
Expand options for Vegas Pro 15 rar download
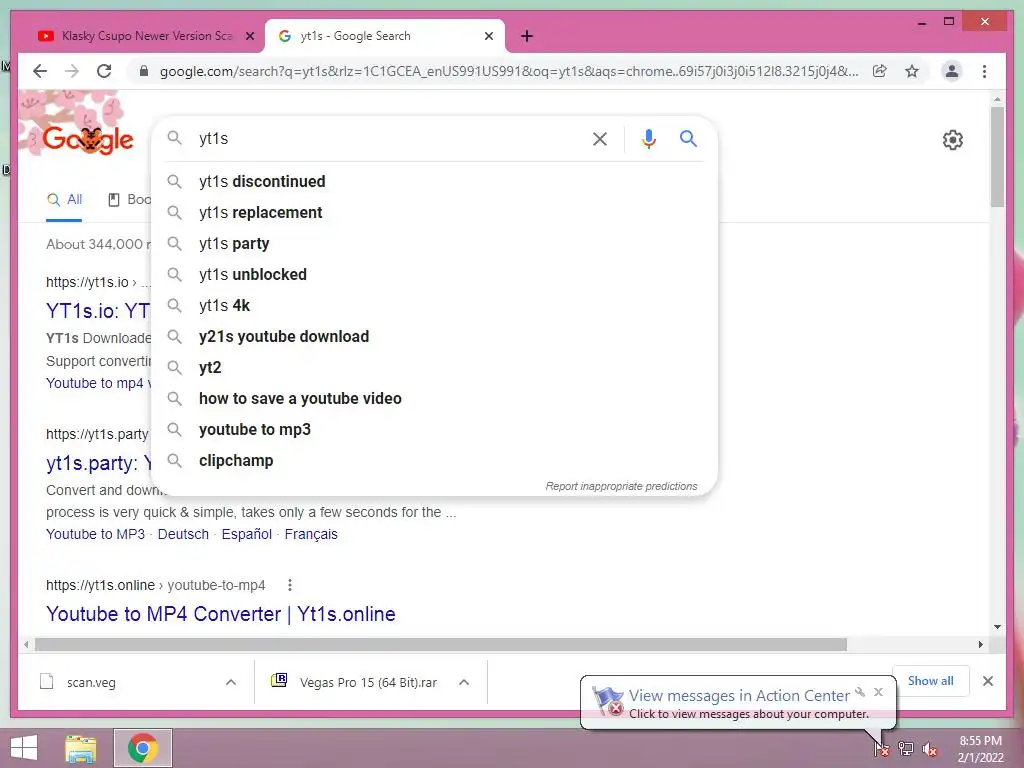pos(464,682)
